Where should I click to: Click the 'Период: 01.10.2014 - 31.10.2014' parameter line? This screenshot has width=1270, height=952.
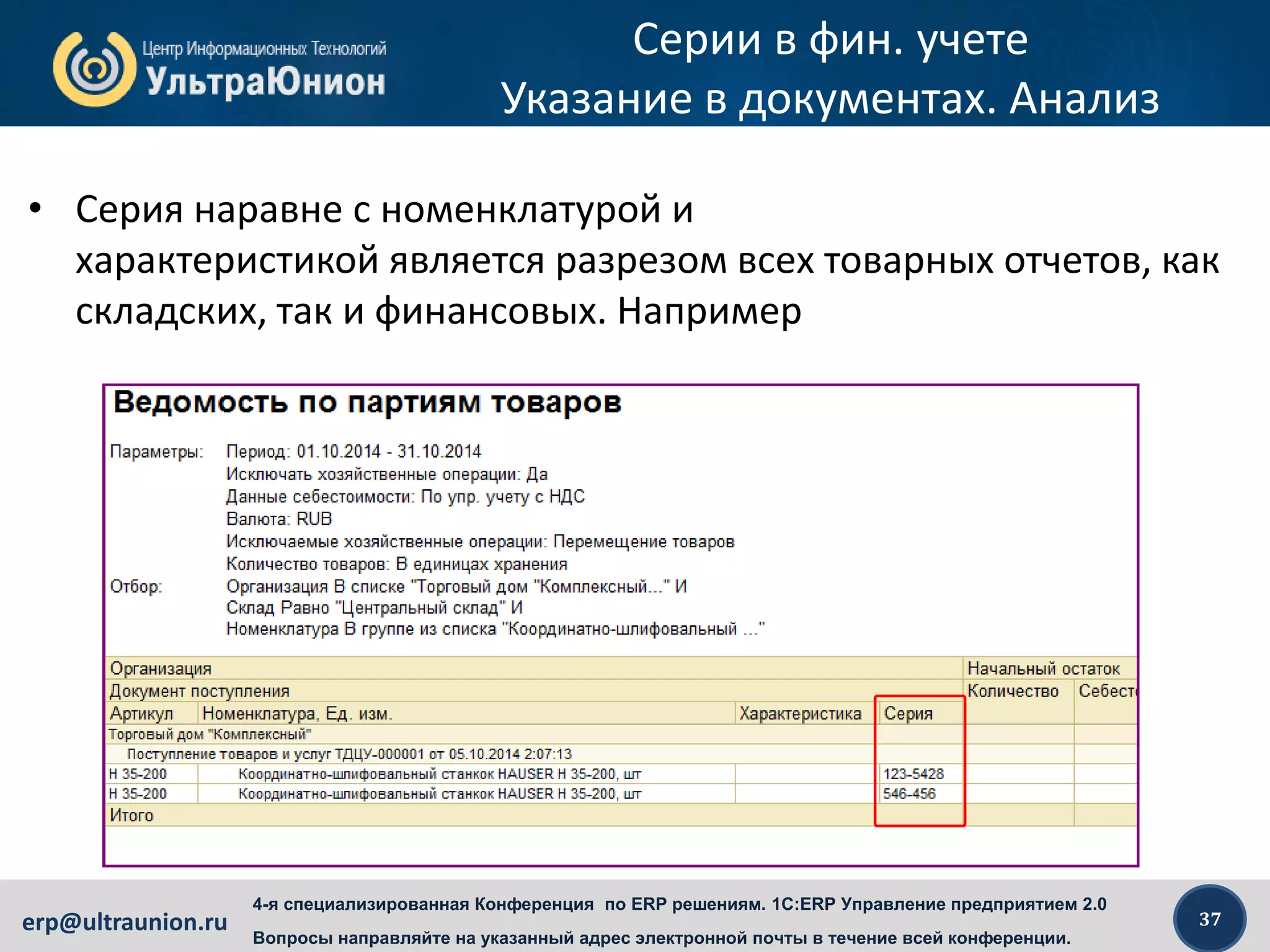353,451
